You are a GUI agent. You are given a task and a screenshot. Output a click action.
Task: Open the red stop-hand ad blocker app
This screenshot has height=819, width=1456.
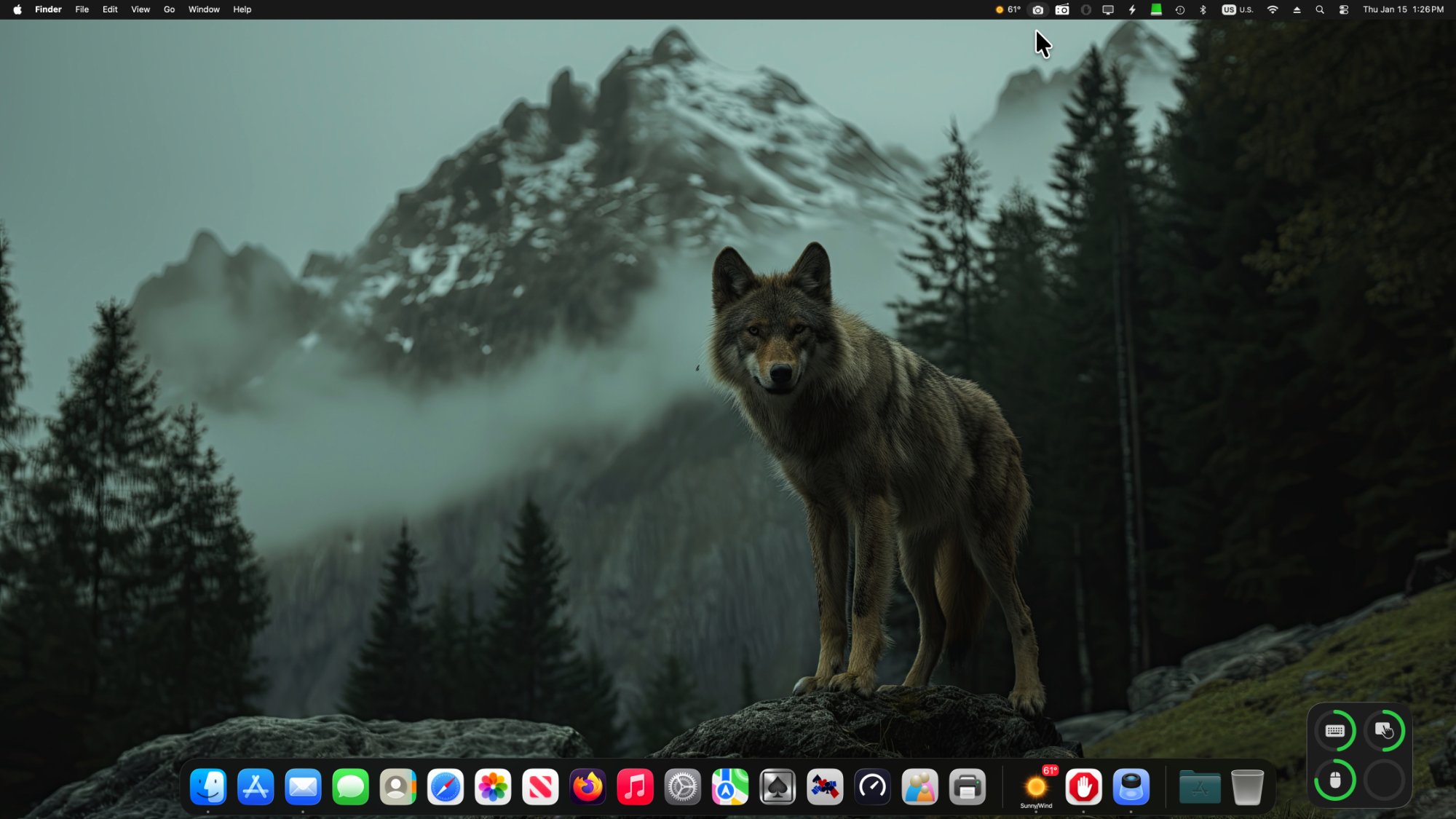(1083, 787)
